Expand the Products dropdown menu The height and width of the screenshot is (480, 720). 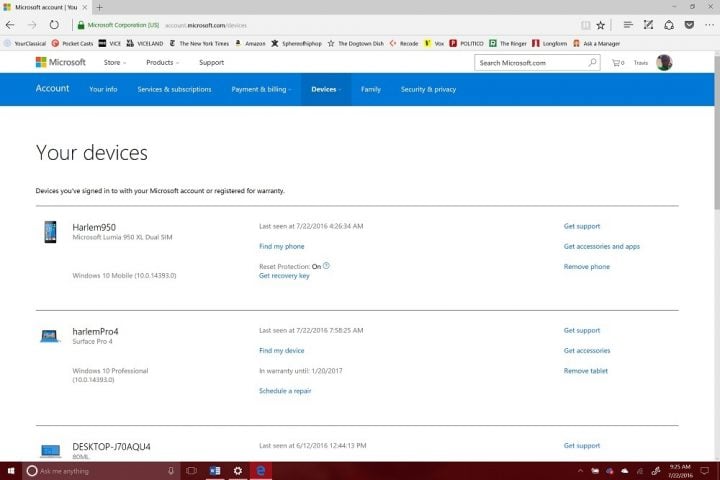(163, 62)
